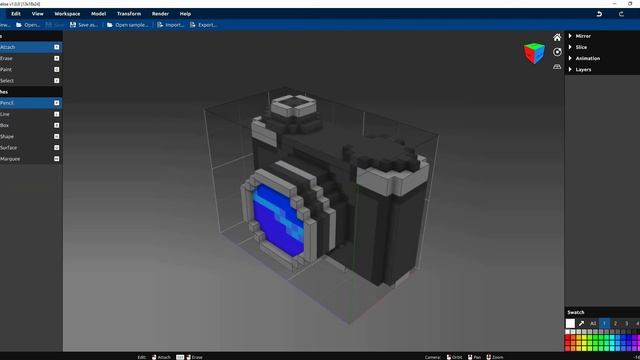The image size is (640, 360).
Task: Expand the Mirror panel
Action: (x=602, y=36)
